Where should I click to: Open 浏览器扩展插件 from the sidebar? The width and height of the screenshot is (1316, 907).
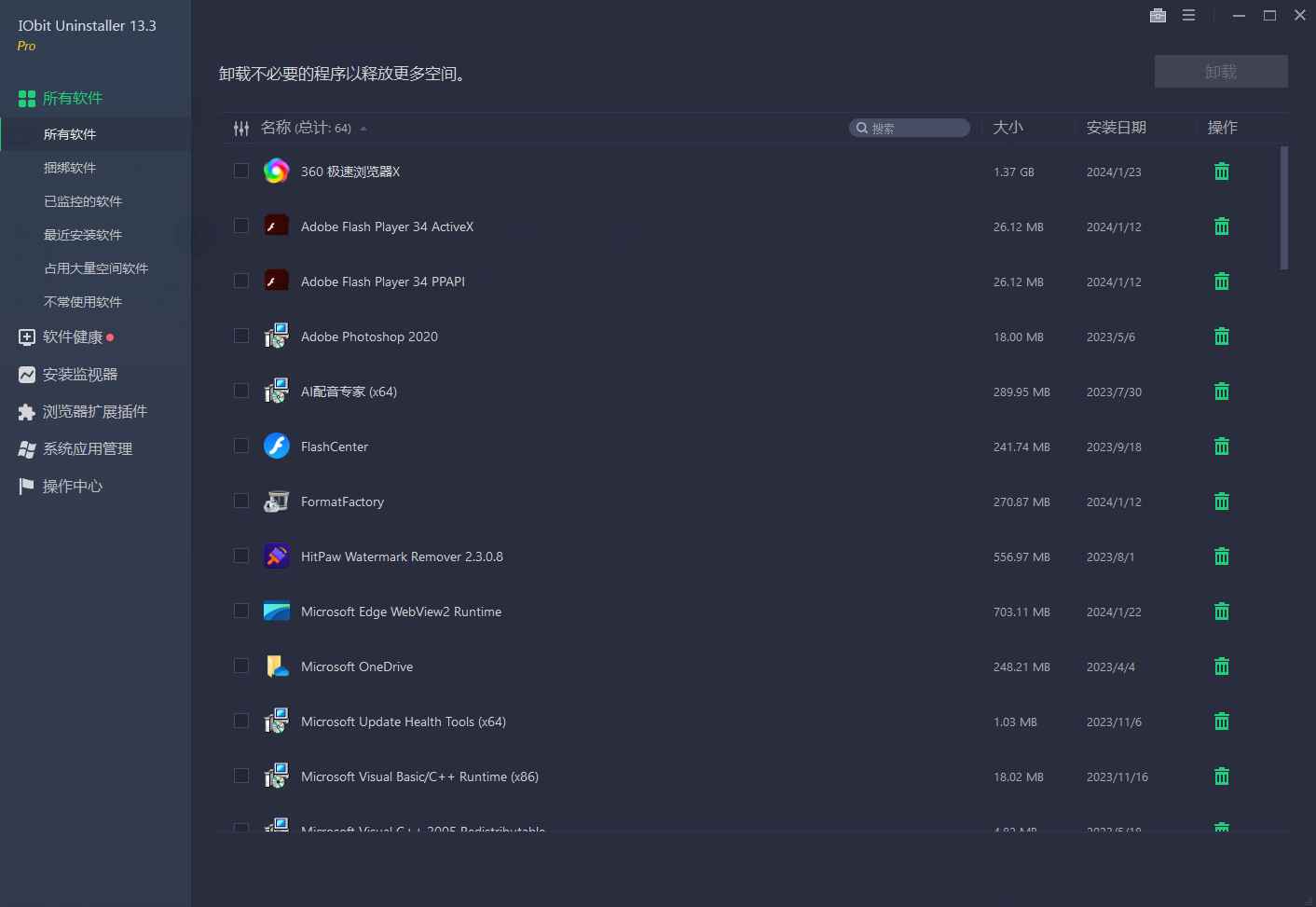[95, 411]
